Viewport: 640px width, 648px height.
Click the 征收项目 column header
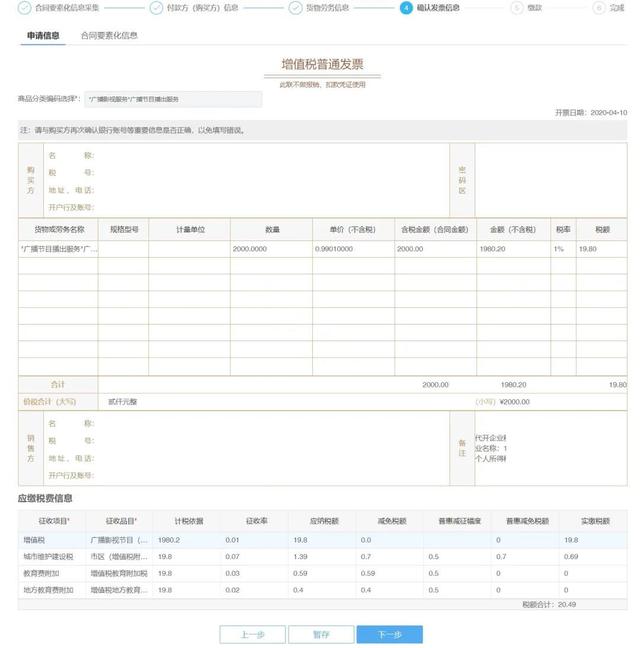click(54, 521)
